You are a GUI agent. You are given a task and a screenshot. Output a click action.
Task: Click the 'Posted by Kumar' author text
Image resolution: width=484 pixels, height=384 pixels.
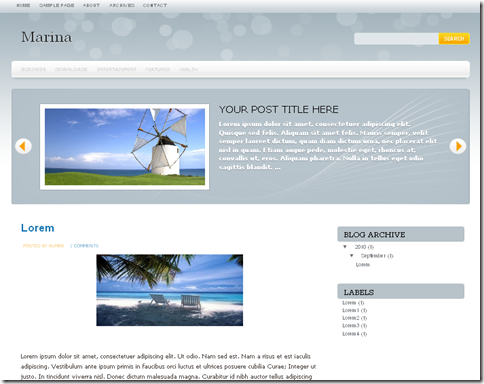pos(43,246)
